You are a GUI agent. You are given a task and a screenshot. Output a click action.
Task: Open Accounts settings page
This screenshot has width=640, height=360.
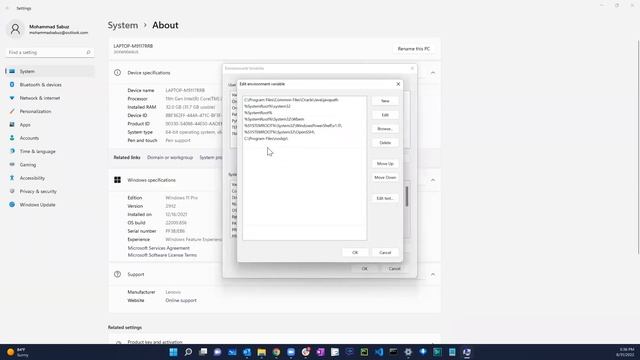[x=50, y=138]
